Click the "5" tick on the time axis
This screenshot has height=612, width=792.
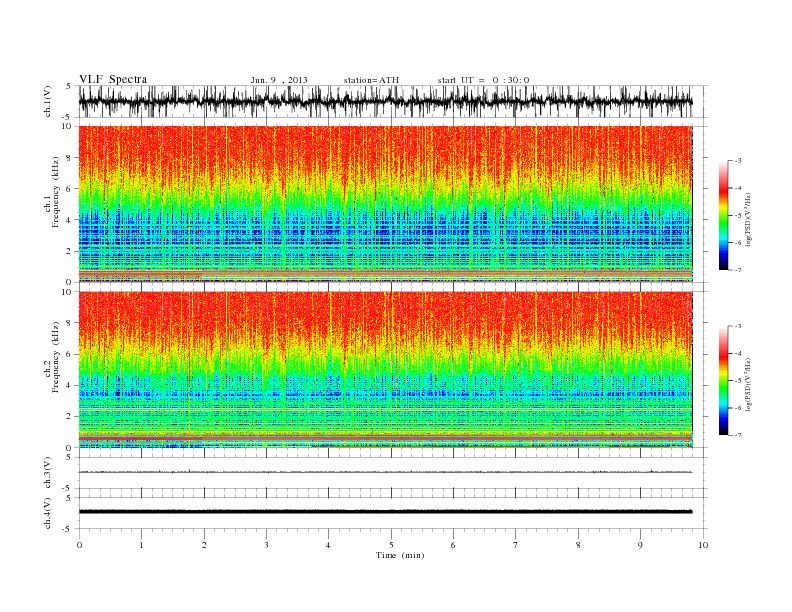click(x=391, y=545)
